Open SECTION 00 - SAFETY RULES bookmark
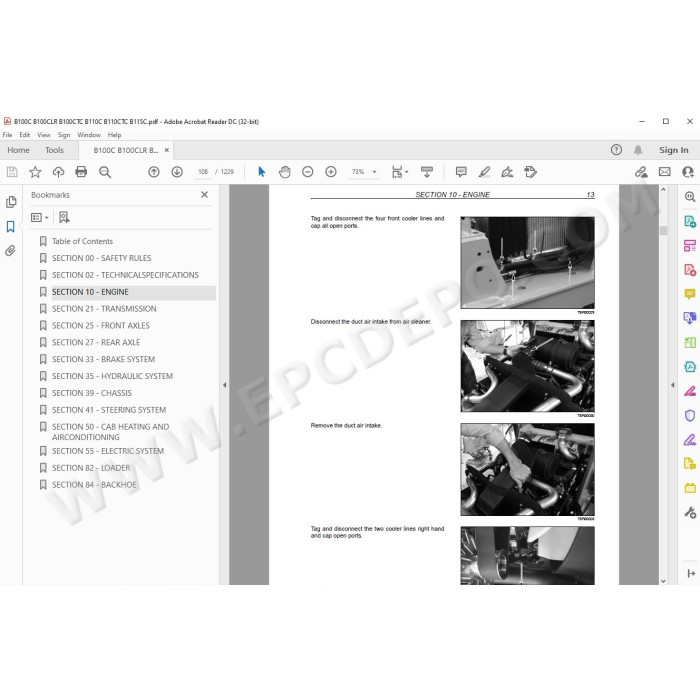The height and width of the screenshot is (700, 700). [x=101, y=258]
